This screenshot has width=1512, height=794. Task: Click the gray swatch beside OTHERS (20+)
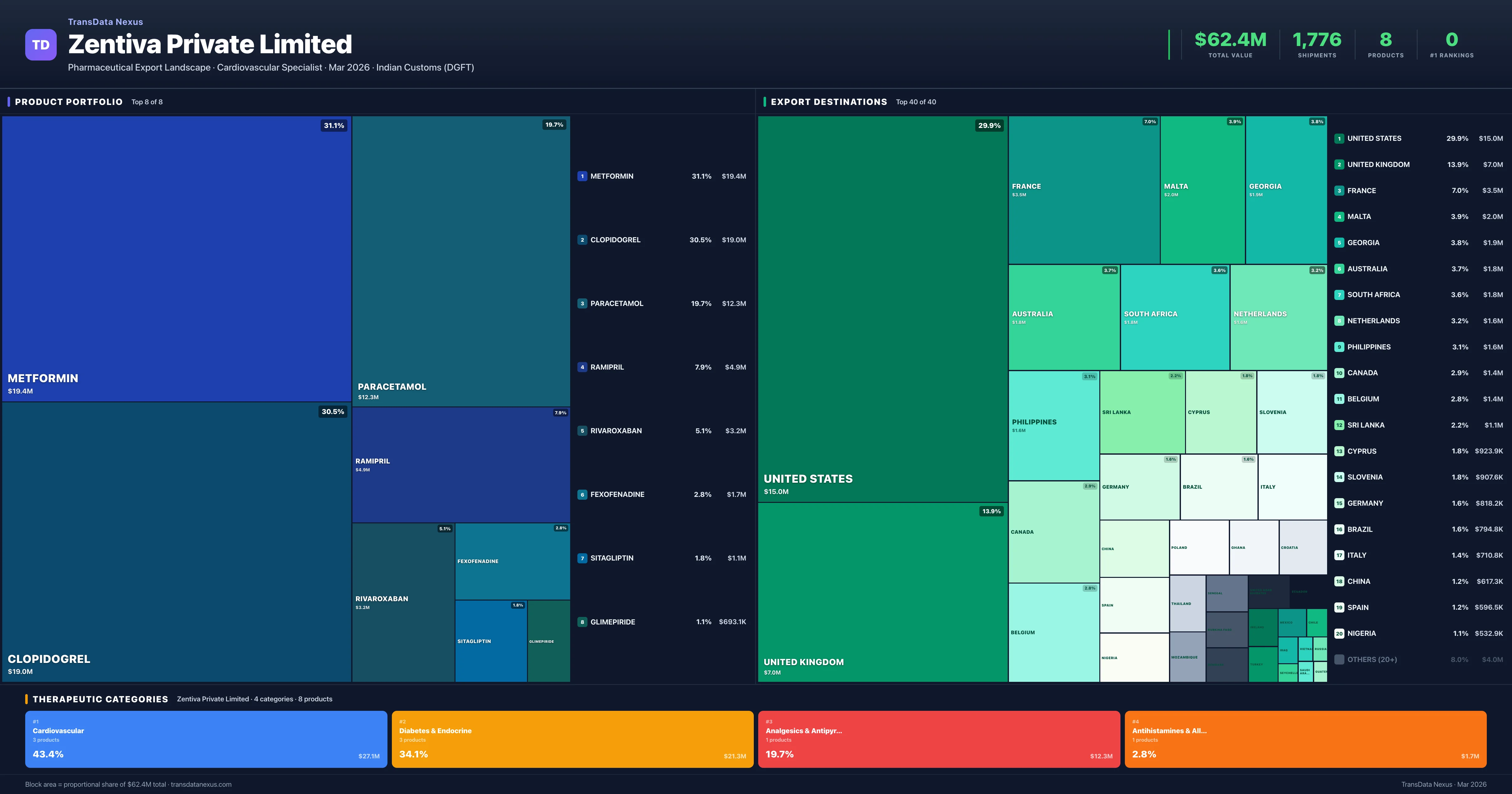coord(1339,659)
